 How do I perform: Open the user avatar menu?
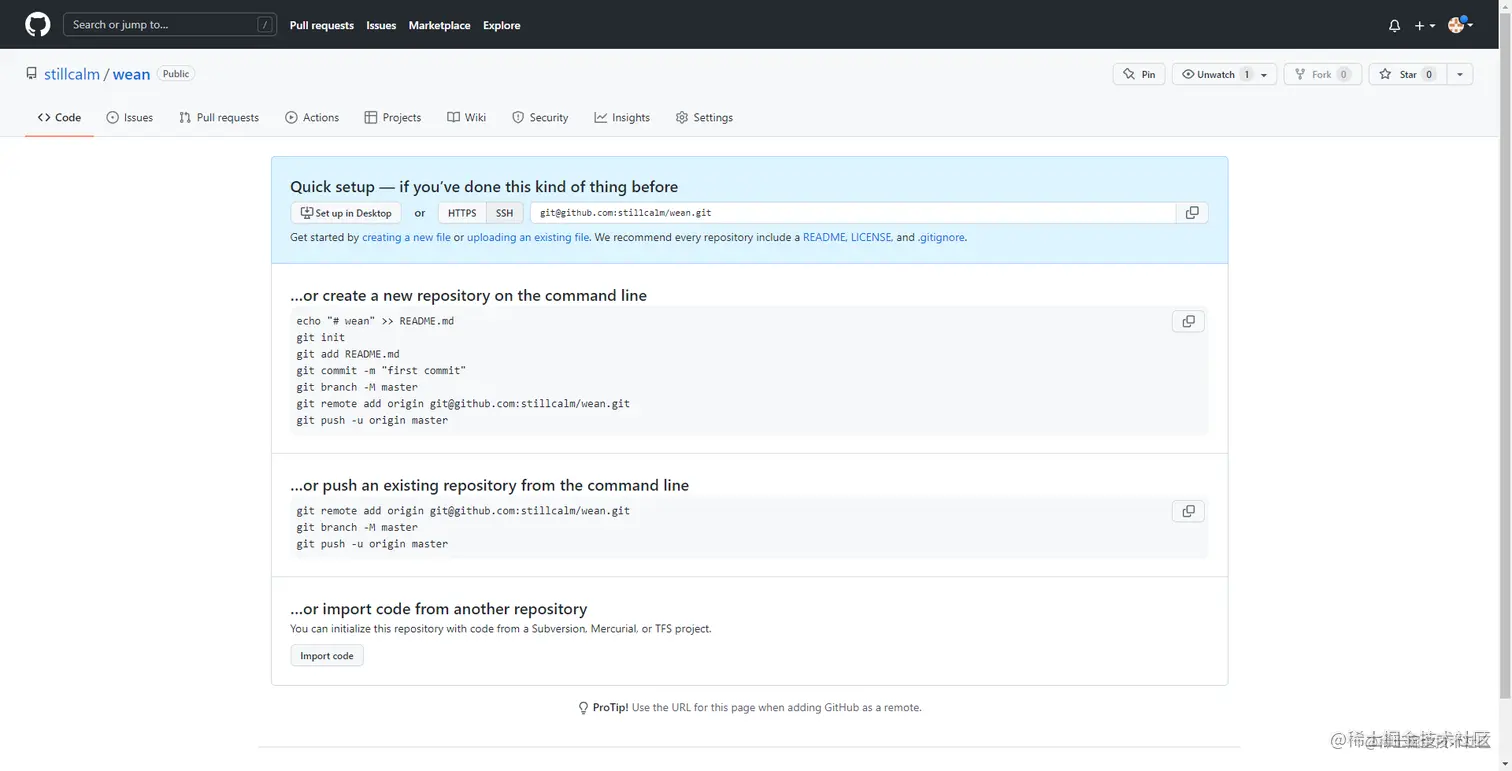point(1460,25)
